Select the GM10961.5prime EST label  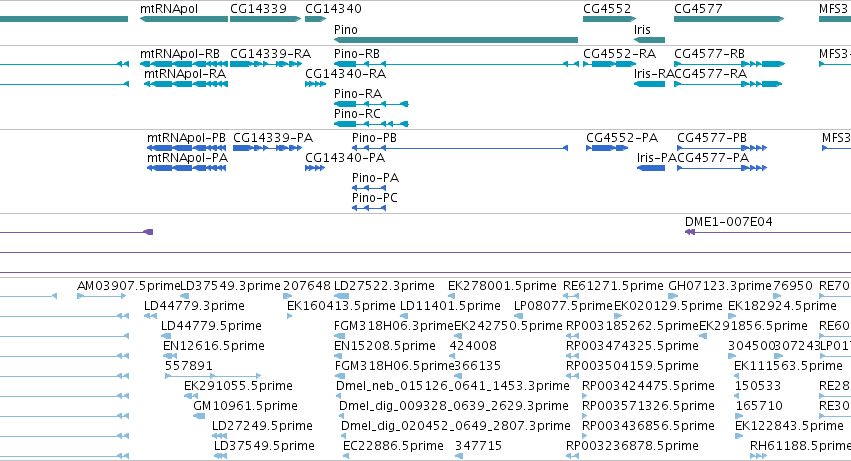pos(245,406)
